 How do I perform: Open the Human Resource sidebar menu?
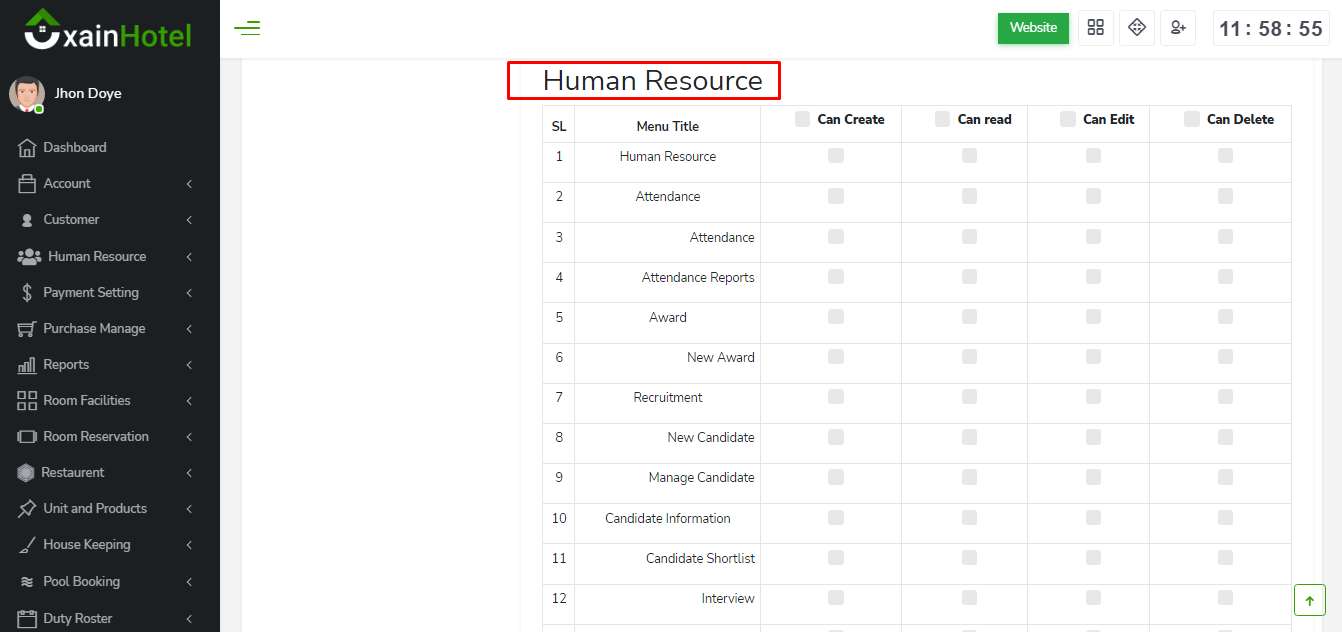coord(97,257)
